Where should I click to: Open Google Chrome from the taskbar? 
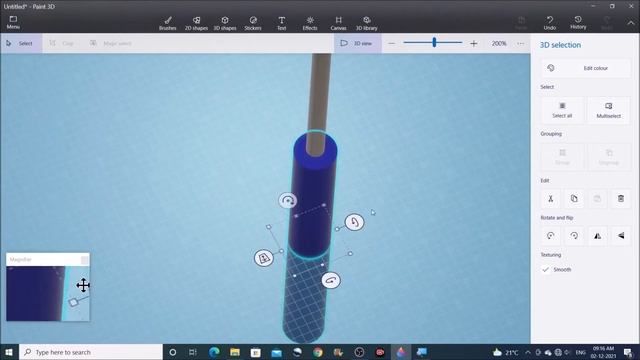pos(318,352)
